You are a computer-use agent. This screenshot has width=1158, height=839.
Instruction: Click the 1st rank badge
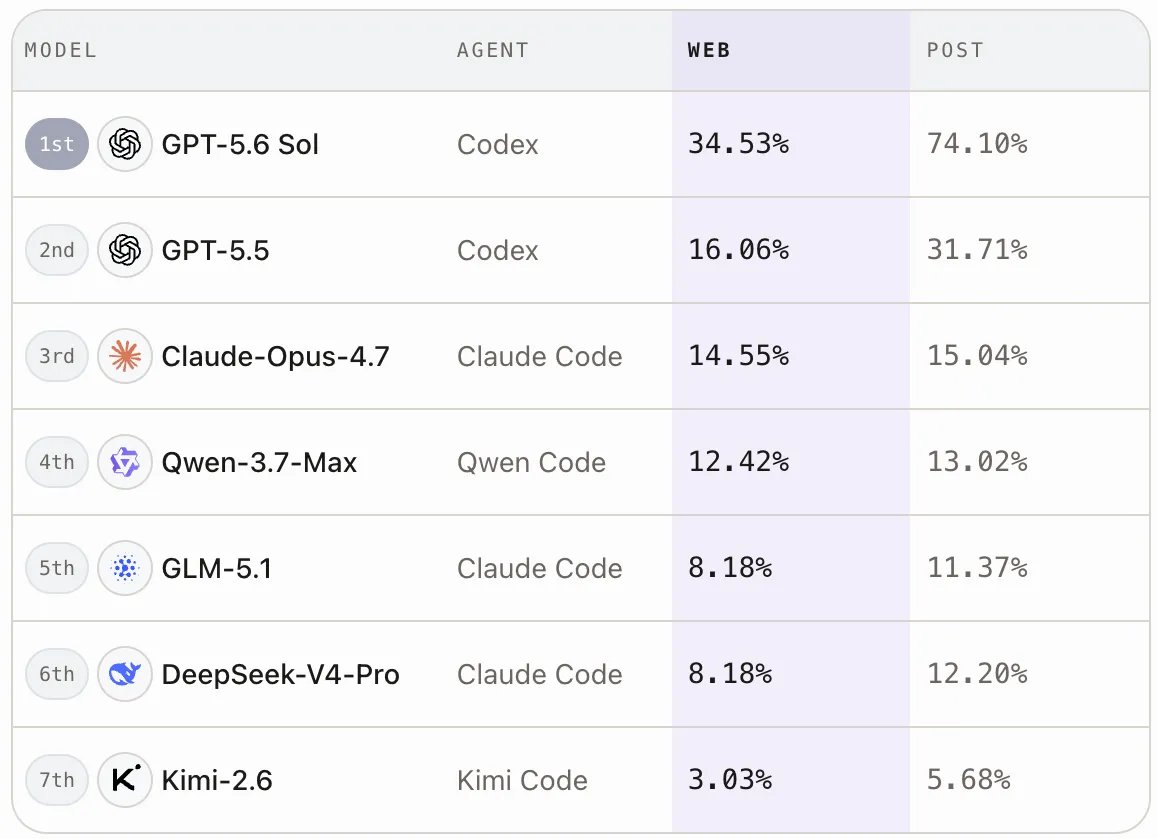(x=57, y=144)
